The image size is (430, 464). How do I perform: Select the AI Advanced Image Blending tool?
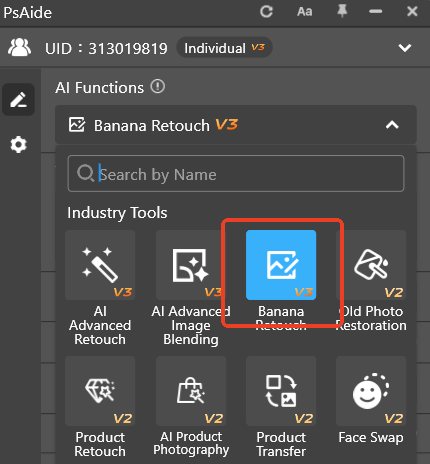point(191,265)
